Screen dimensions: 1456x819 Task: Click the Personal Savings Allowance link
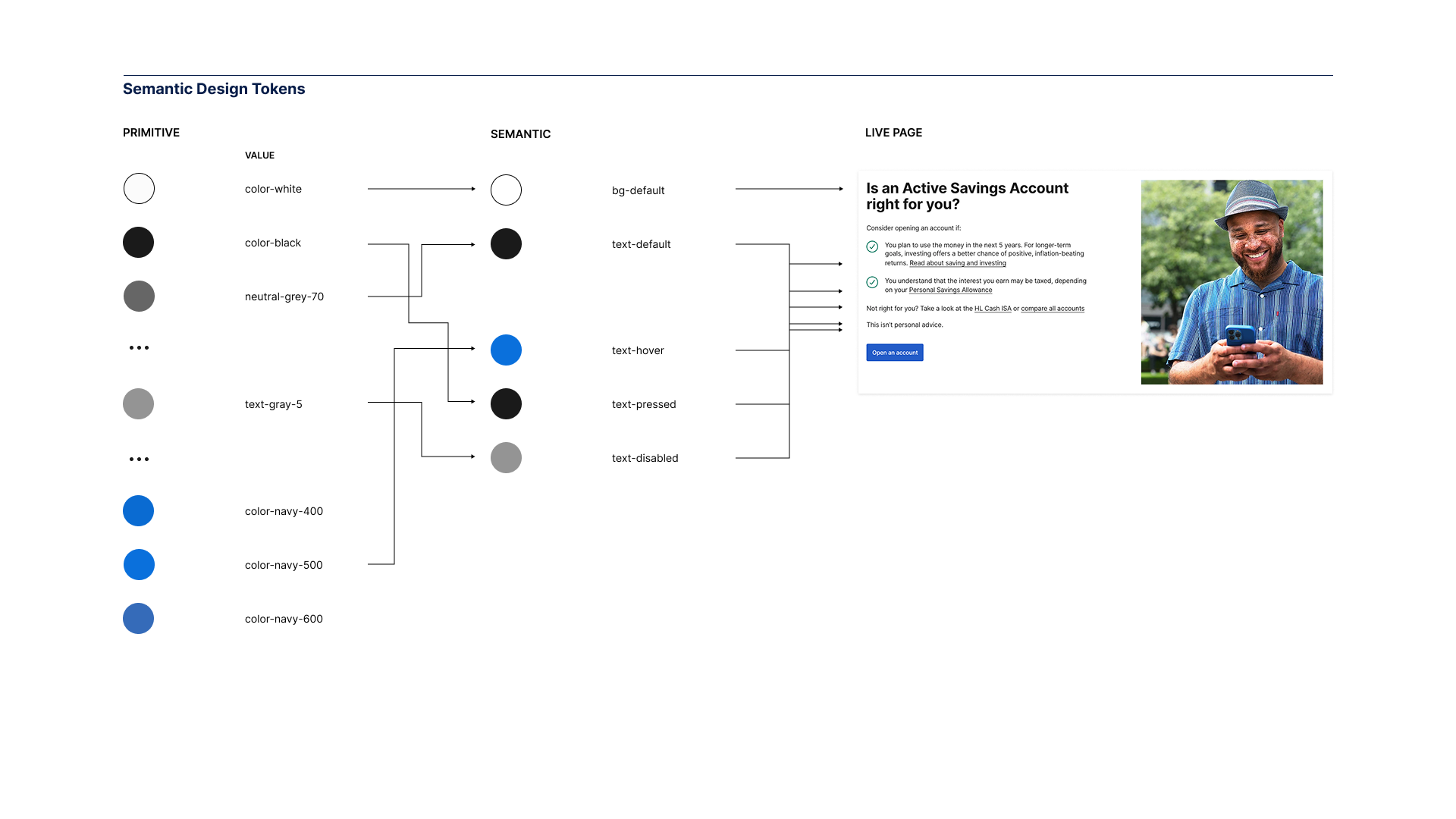click(950, 290)
